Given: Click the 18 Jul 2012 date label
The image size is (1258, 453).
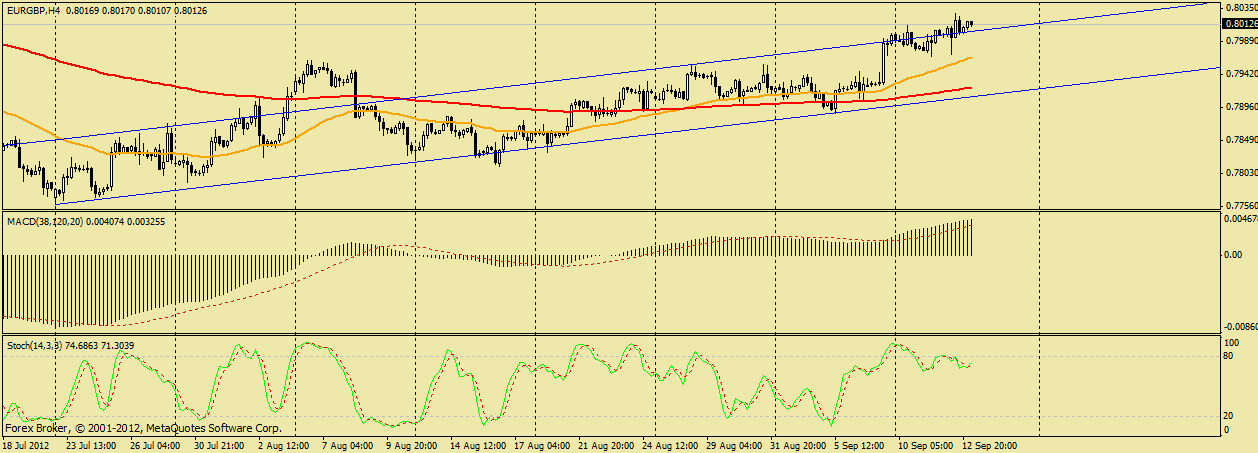Looking at the screenshot, I should tap(25, 445).
